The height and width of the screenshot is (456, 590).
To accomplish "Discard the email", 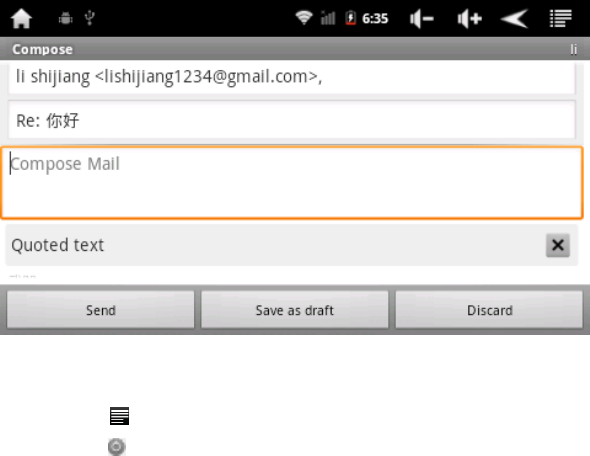I will coord(489,310).
